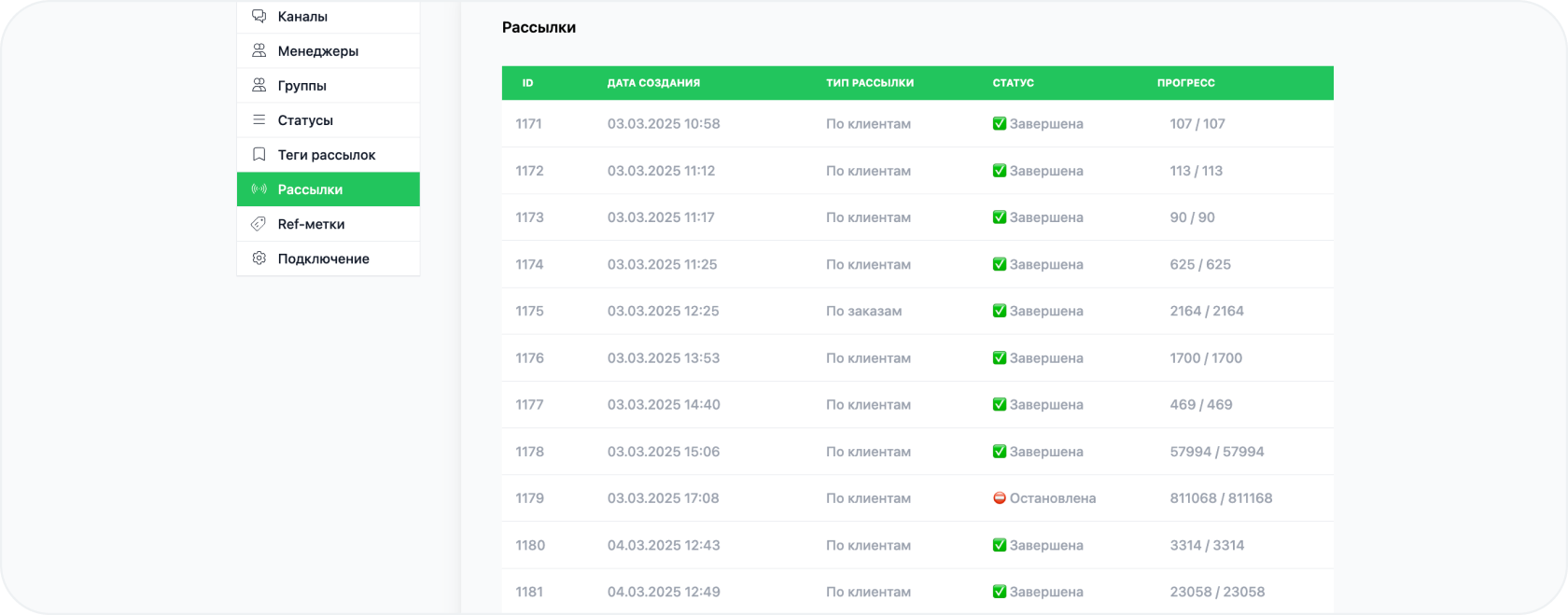Select mailing ID 1181
The width and height of the screenshot is (1568, 615).
[529, 592]
